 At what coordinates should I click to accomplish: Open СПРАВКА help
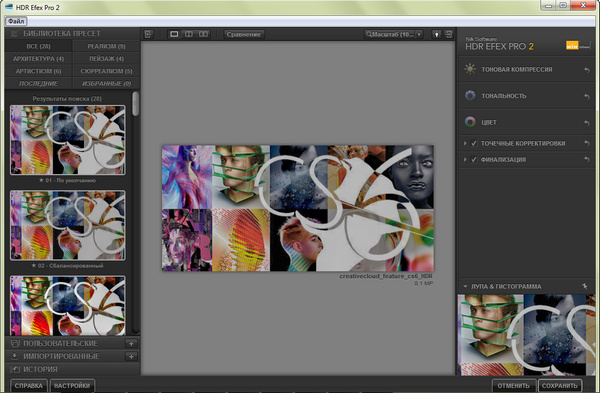[x=29, y=386]
